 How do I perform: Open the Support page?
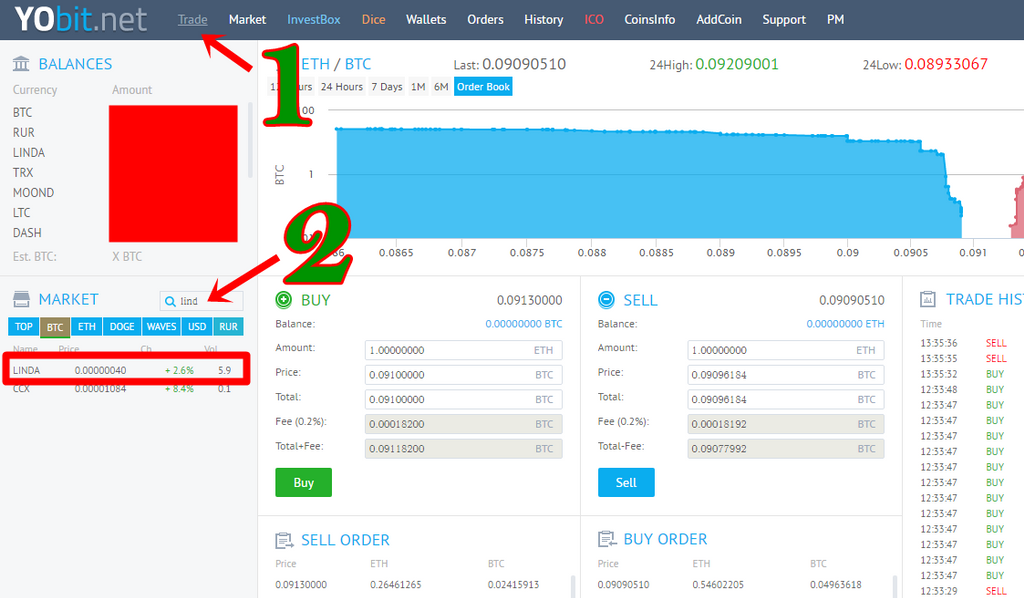[784, 20]
